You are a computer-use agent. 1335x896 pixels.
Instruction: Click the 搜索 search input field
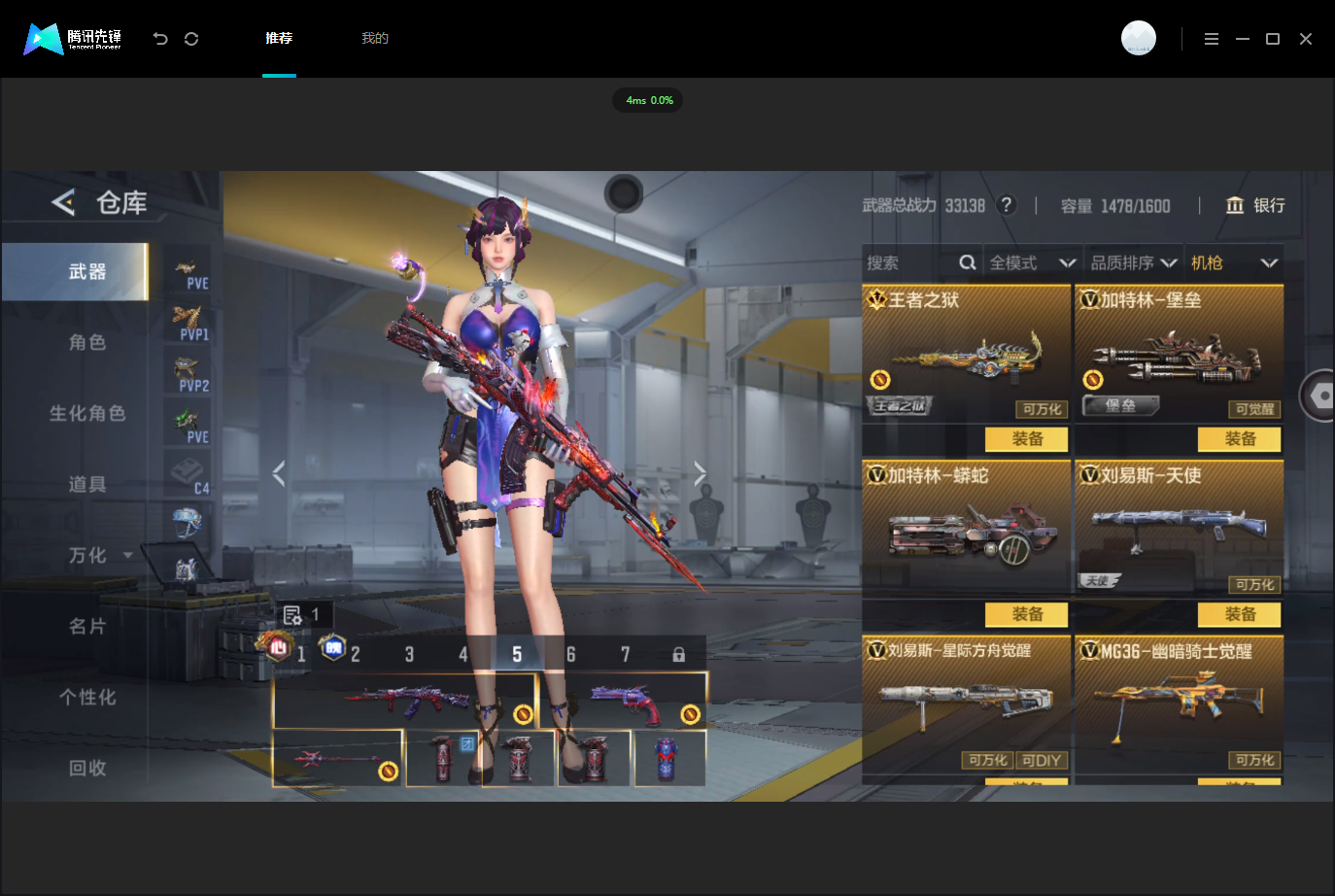click(x=909, y=262)
